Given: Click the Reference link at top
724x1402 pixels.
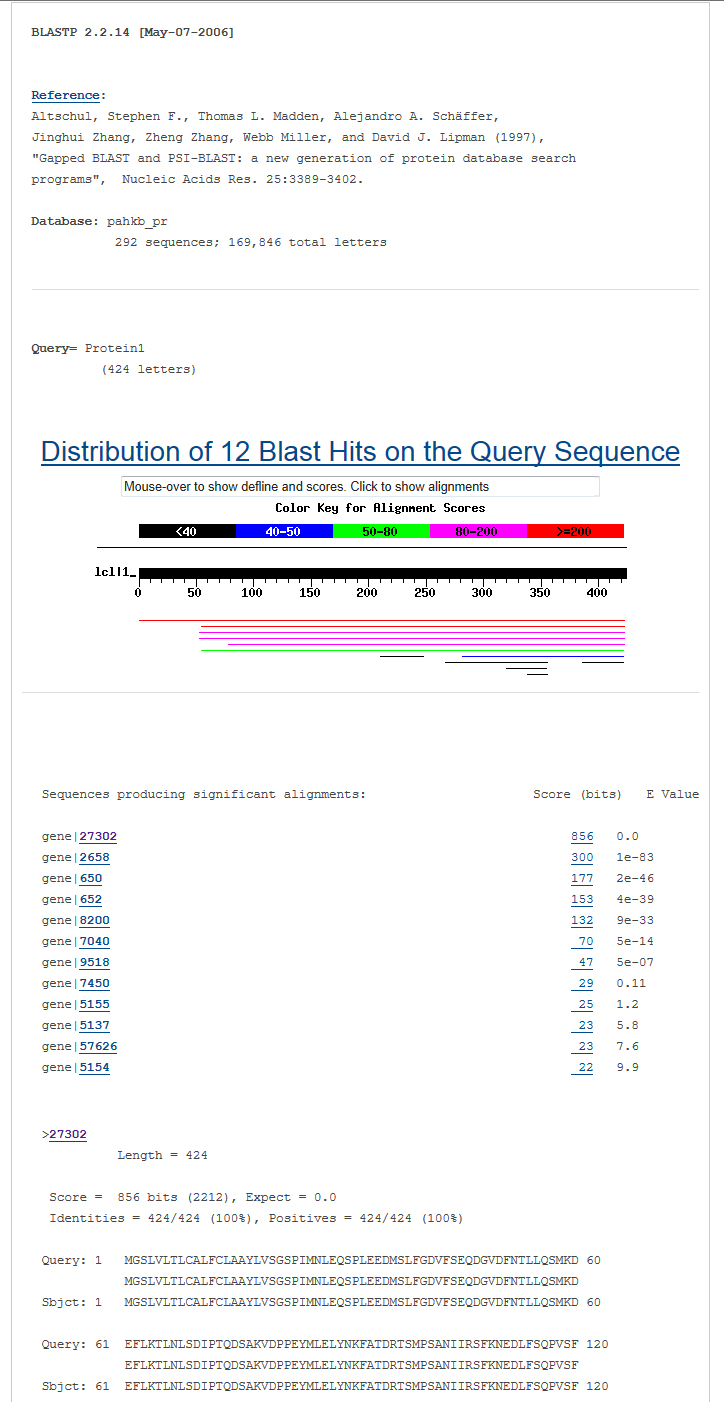Looking at the screenshot, I should 65,96.
